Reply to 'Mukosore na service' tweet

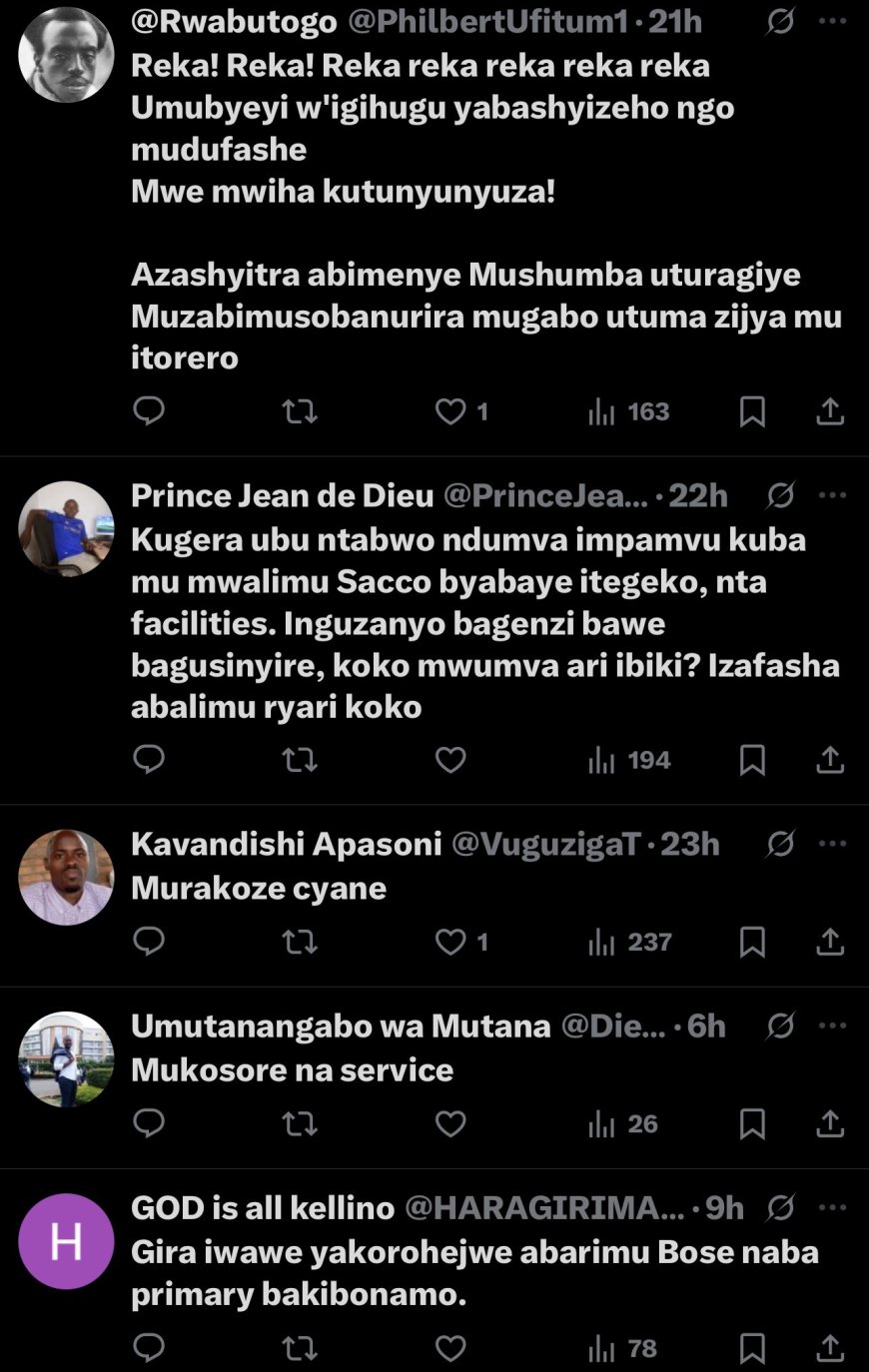coord(149,1123)
